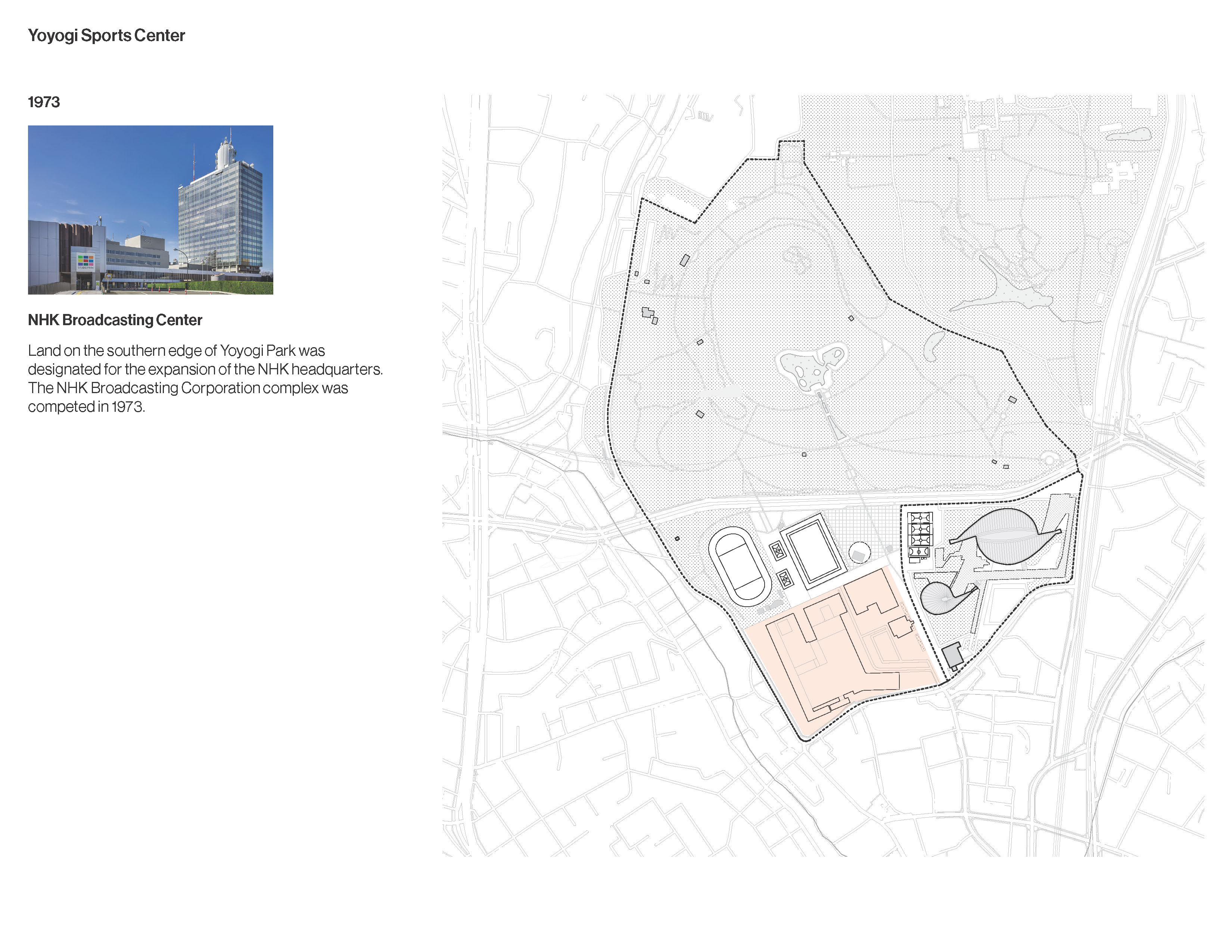The height and width of the screenshot is (952, 1232).
Task: Click the tall NHK tower in photo
Action: [x=221, y=220]
